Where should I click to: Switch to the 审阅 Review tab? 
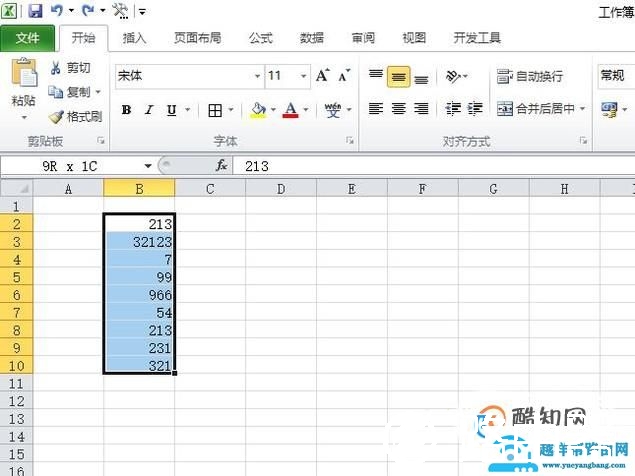363,38
